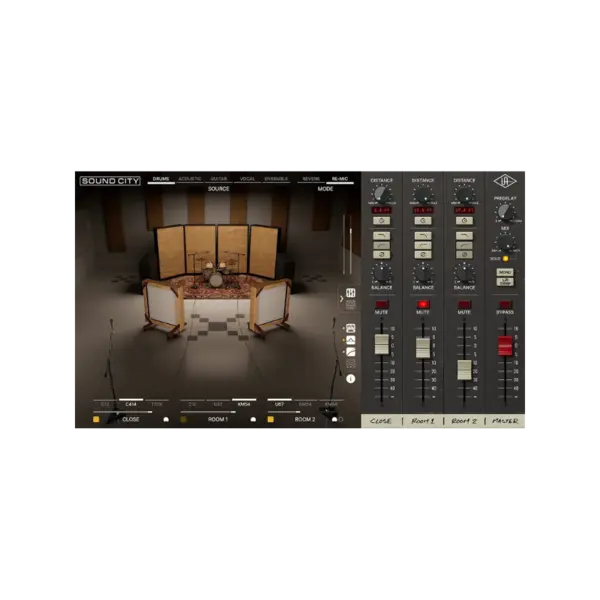Click the Close mic polar pattern icon

click(166, 419)
